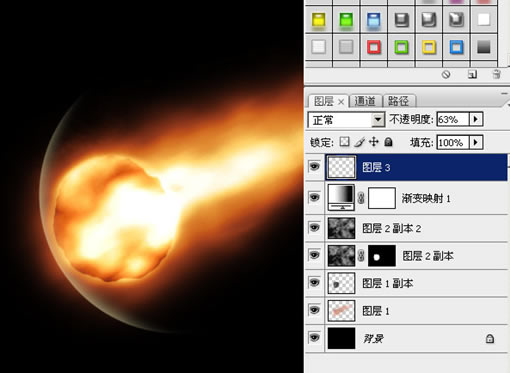Viewport: 510px width, 373px height.
Task: Hide the 图层 3 layer
Action: [314, 166]
